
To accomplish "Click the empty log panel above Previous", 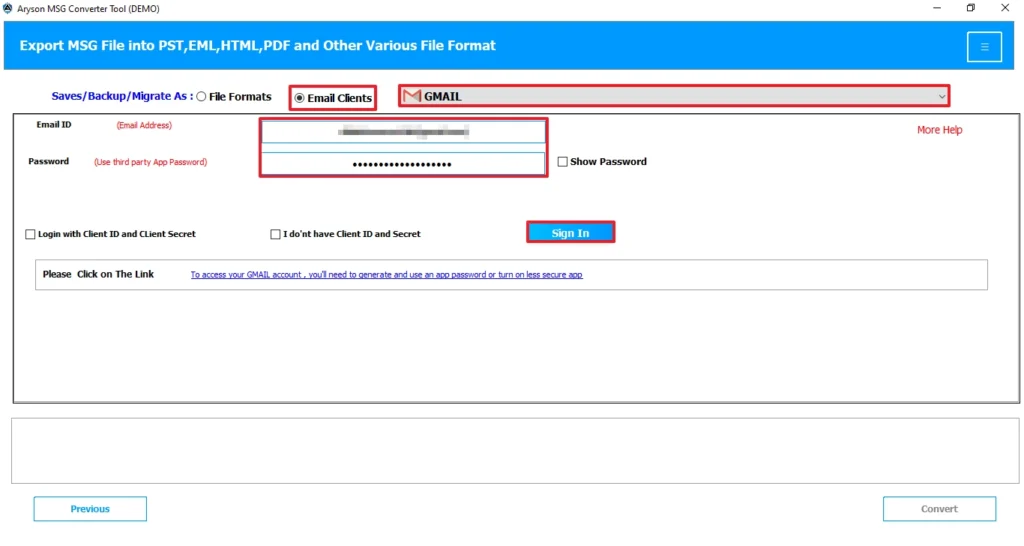I will coord(515,451).
